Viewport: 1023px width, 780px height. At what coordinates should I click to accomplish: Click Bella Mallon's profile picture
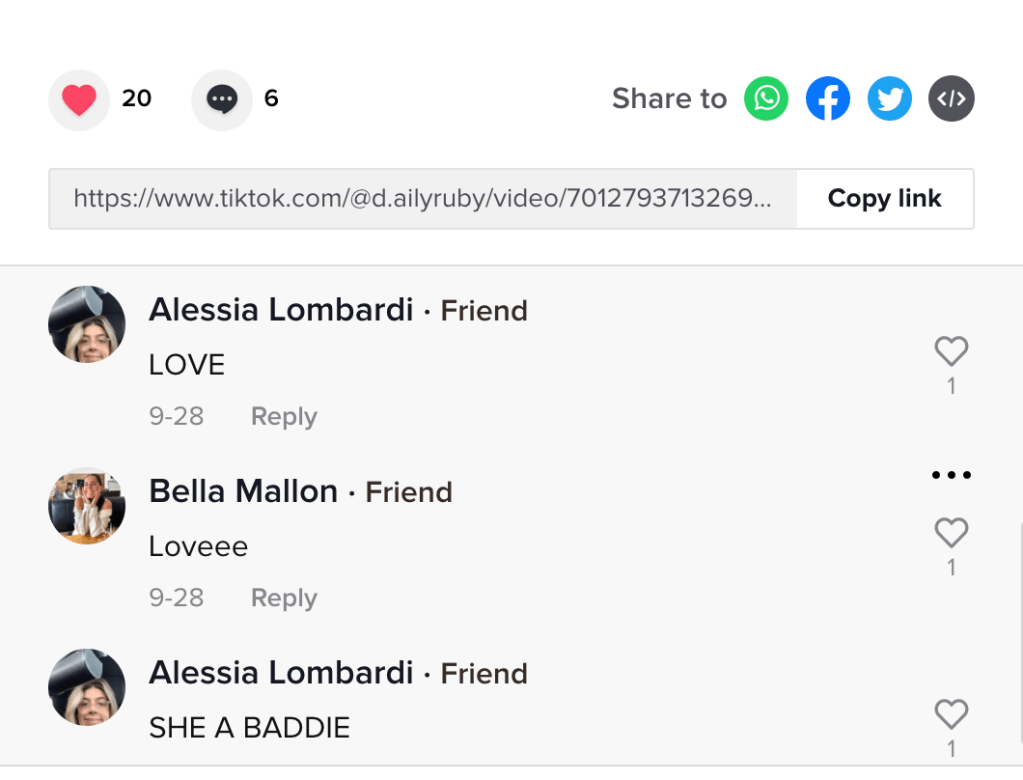click(87, 505)
